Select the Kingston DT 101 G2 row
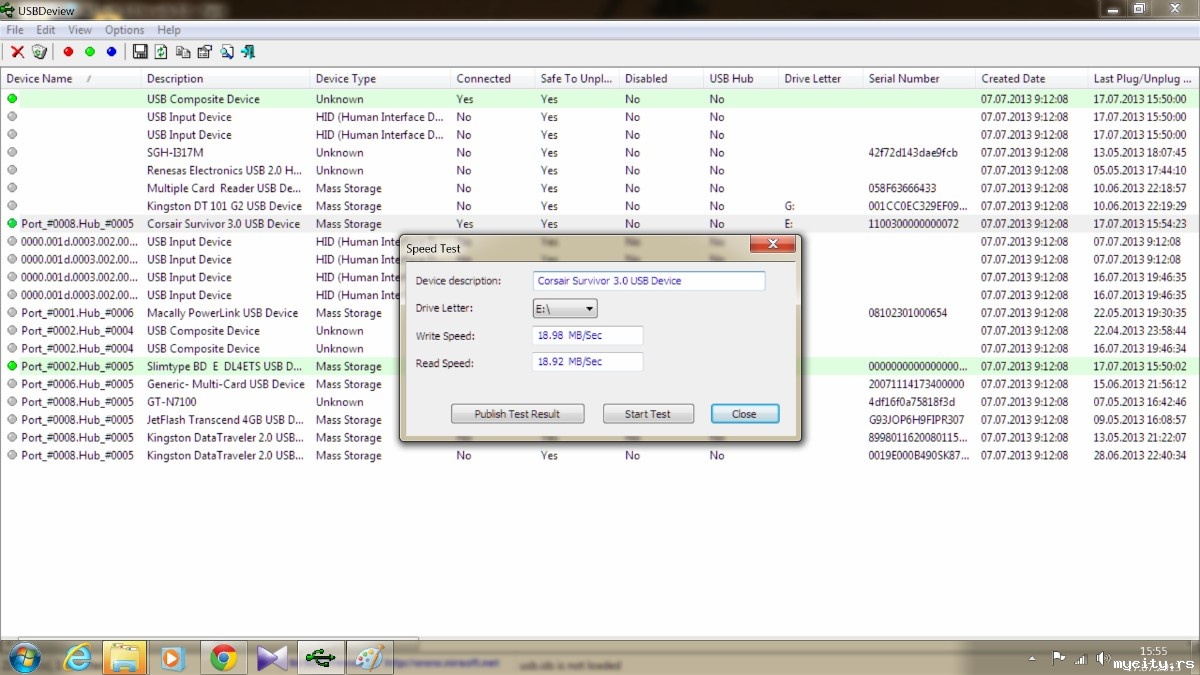Viewport: 1200px width, 675px height. click(600, 206)
